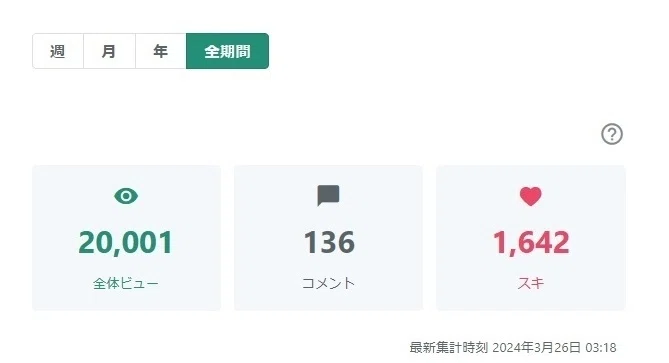The height and width of the screenshot is (363, 669).
Task: Click the eye views icon
Action: (x=126, y=196)
